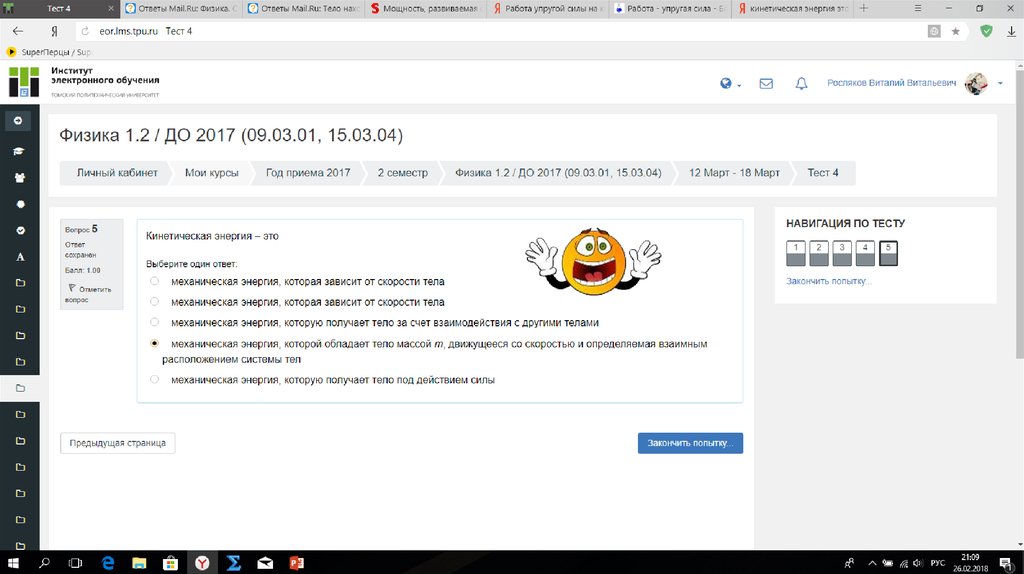1024x574 pixels.
Task: Switch to tab 'Работа упругой силы на'
Action: click(547, 8)
